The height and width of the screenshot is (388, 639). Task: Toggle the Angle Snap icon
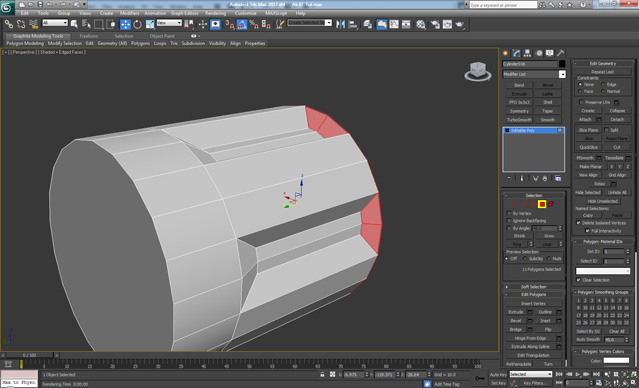click(242, 24)
